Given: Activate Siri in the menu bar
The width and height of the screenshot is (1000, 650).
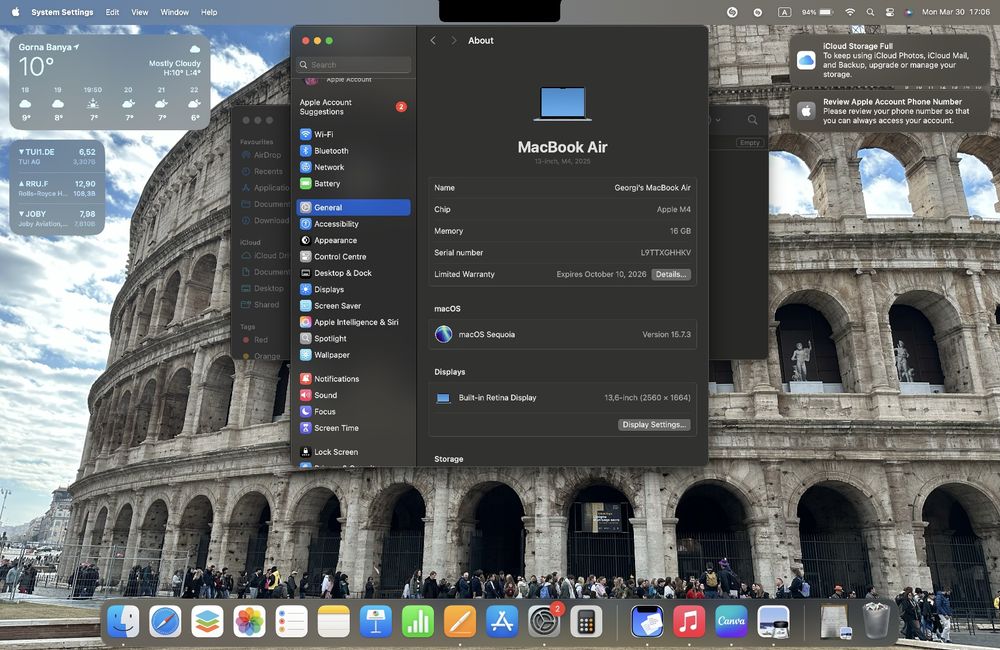Looking at the screenshot, I should 909,12.
